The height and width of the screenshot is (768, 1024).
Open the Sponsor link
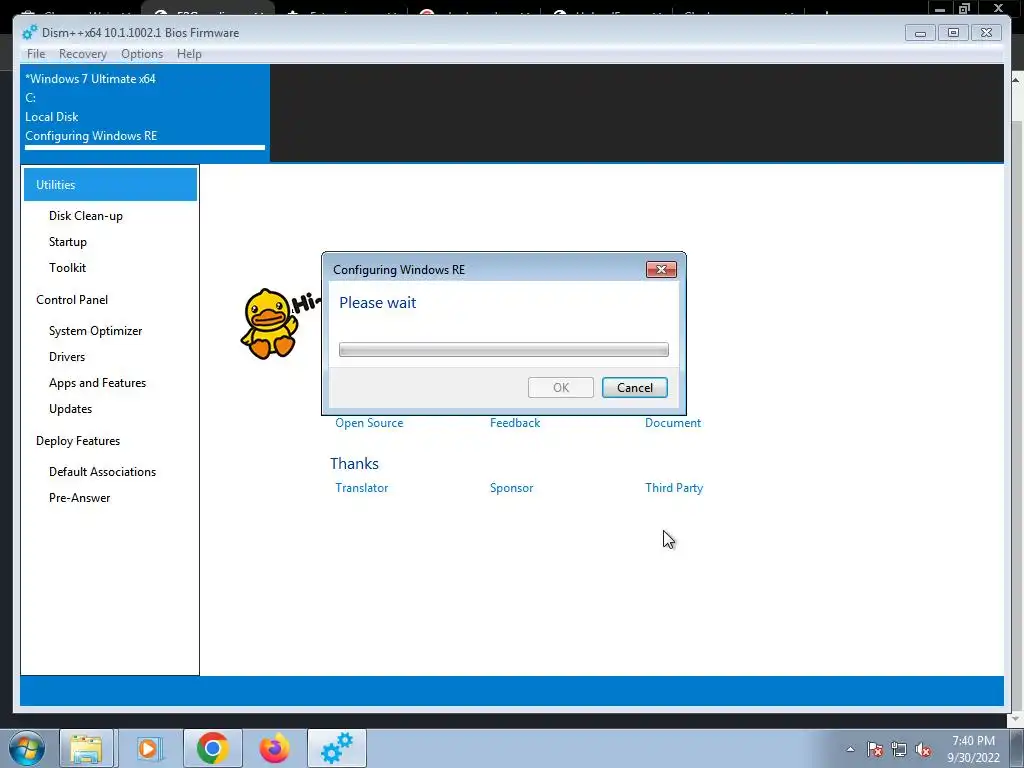click(x=511, y=488)
